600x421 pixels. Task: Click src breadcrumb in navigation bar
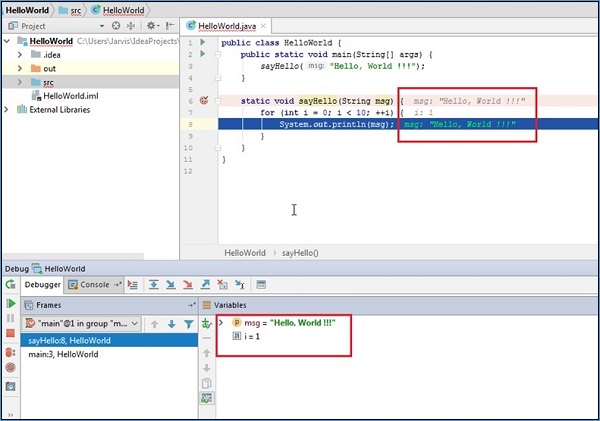pyautogui.click(x=70, y=10)
